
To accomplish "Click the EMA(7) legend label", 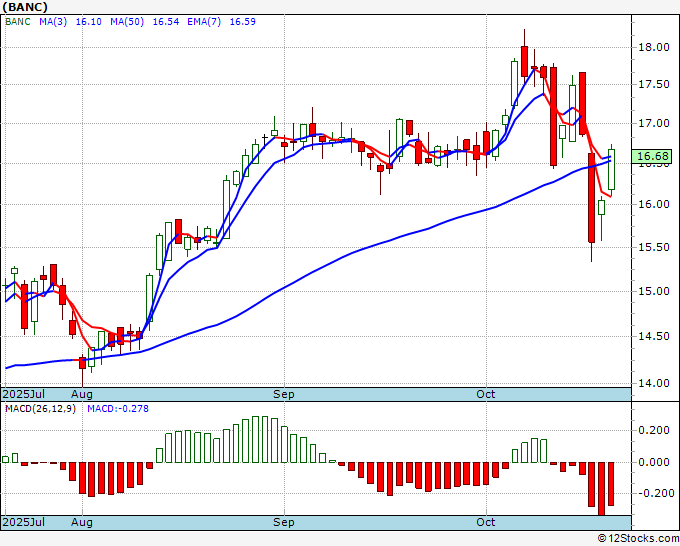I will click(204, 21).
